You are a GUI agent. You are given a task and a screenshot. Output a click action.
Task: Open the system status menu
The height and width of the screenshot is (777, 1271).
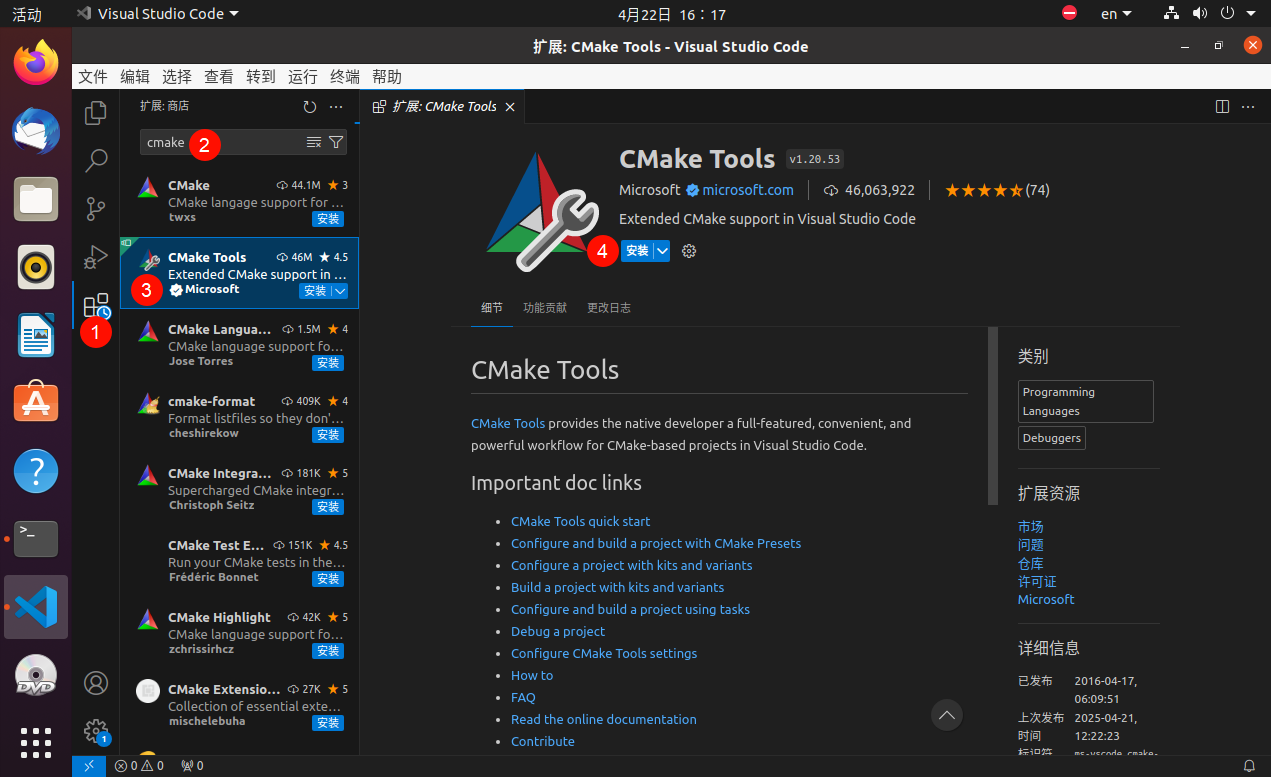coord(1210,14)
